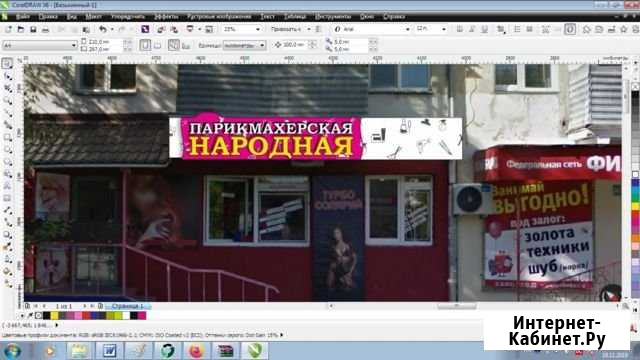The height and width of the screenshot is (360, 640).
Task: Toggle landscape page orientation
Action: point(158,45)
